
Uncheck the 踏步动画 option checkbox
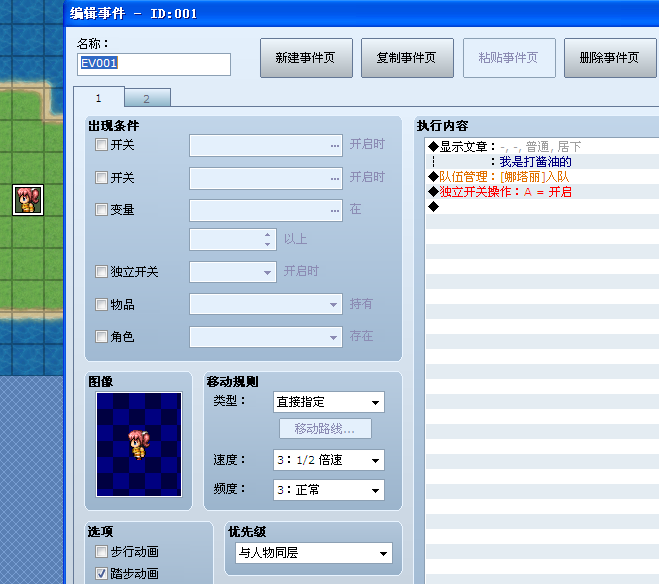(x=101, y=573)
